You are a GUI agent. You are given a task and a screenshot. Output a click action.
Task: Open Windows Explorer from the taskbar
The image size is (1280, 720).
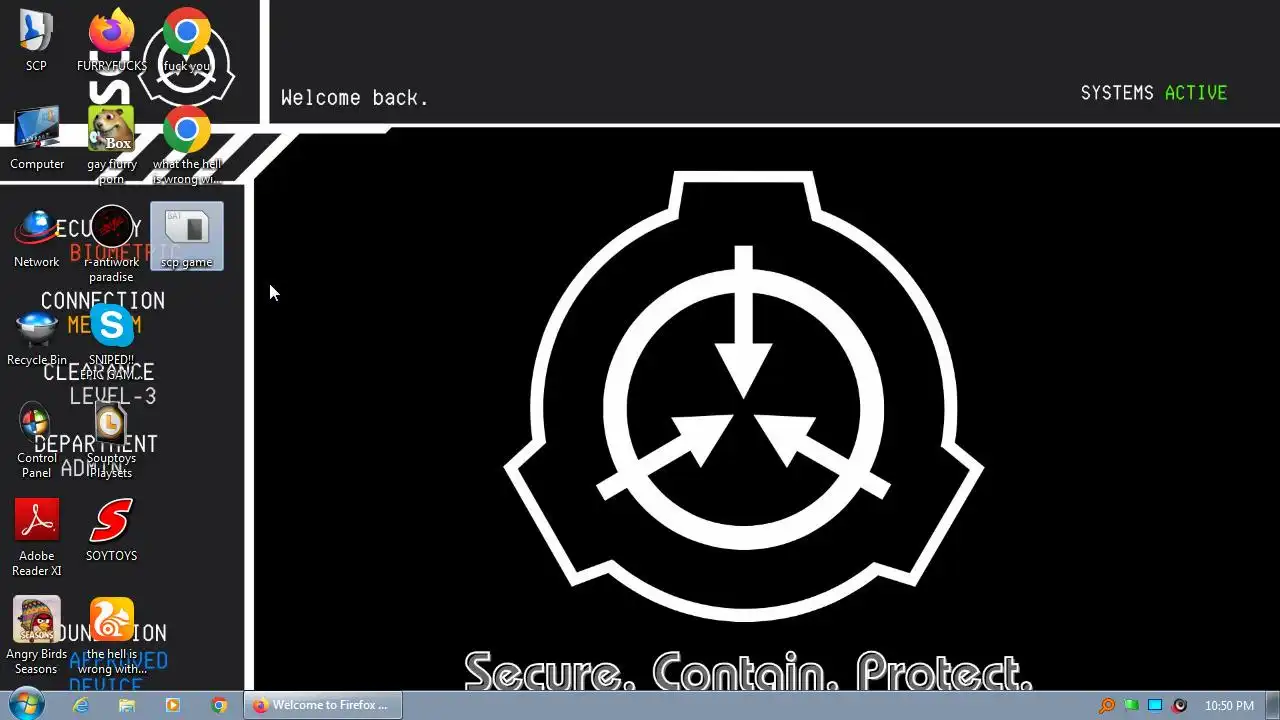pos(127,705)
